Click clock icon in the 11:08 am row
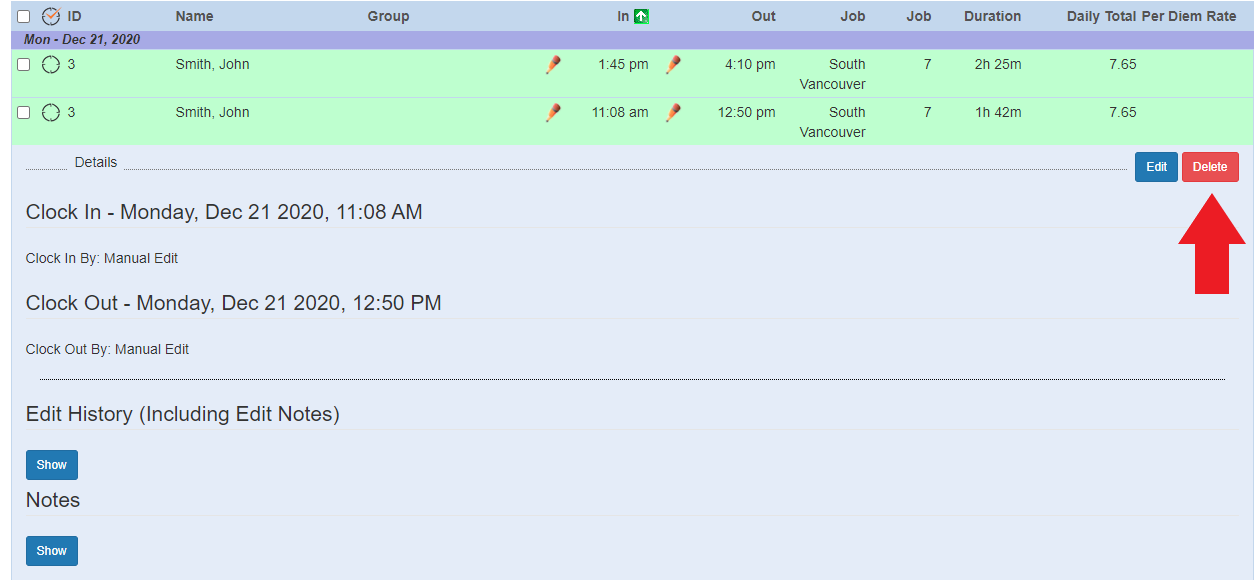This screenshot has width=1257, height=580. (51, 113)
